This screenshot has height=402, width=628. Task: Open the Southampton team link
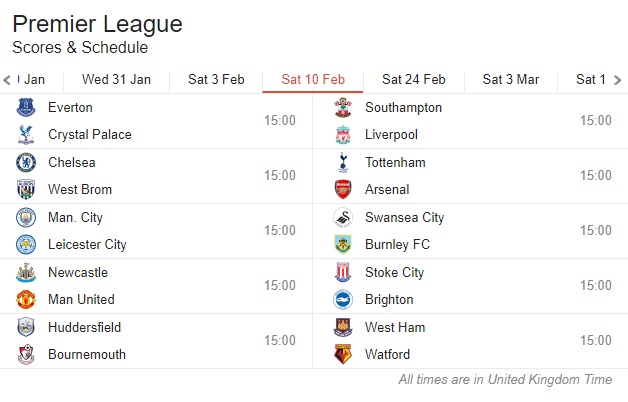(x=403, y=107)
